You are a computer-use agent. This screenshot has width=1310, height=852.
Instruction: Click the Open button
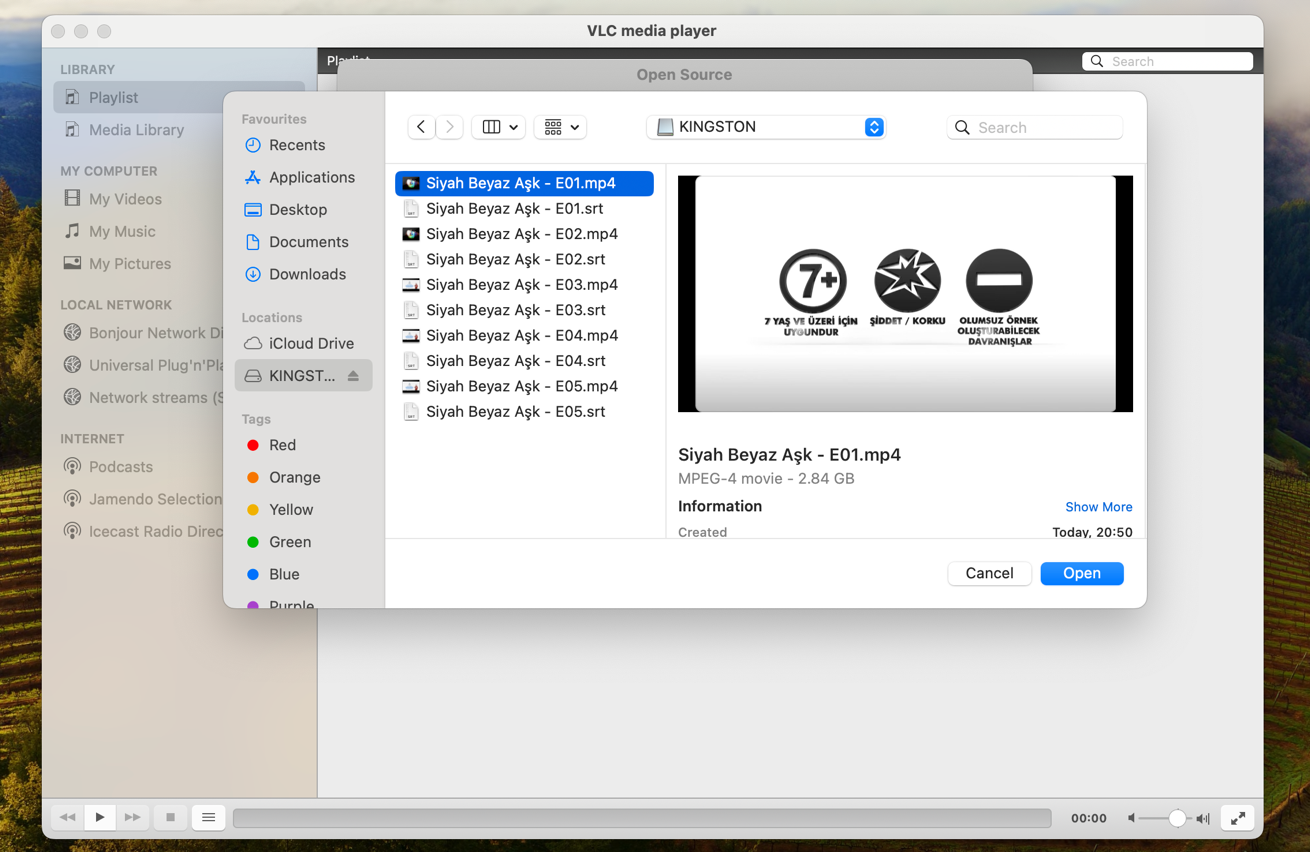1082,573
